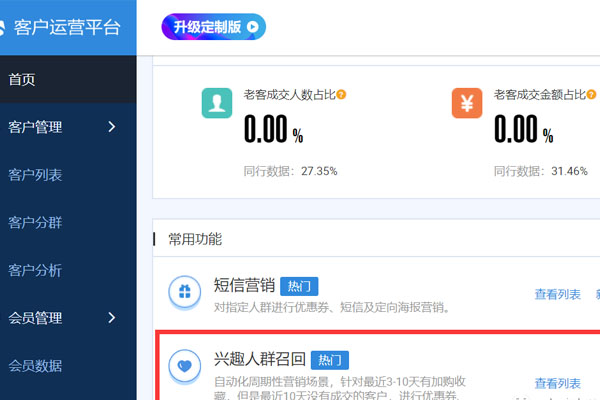This screenshot has height=400, width=600.
Task: Open 客户列表 in the sidebar
Action: [x=35, y=175]
